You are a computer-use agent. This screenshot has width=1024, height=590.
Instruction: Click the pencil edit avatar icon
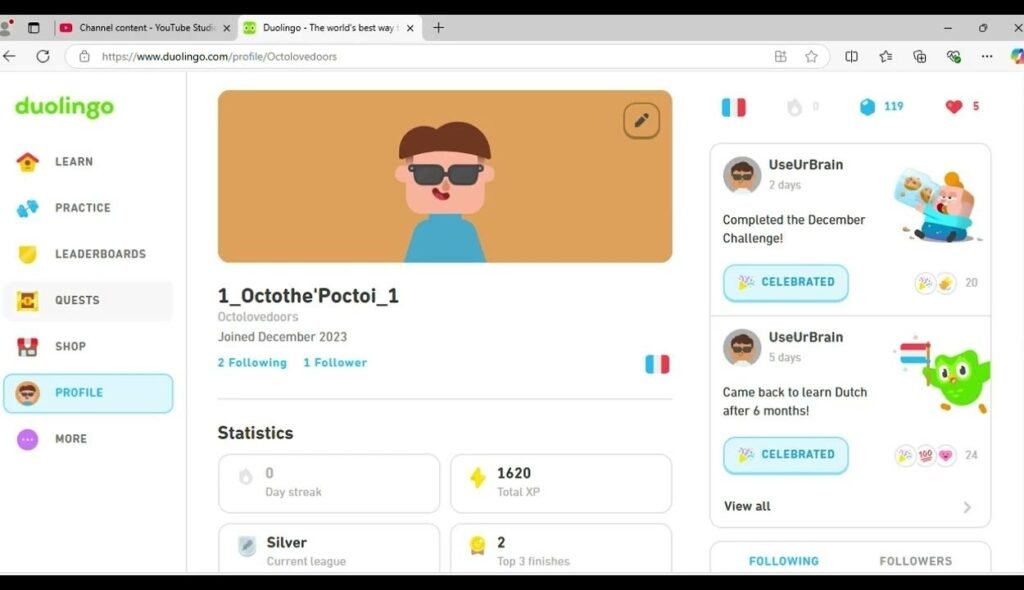pos(641,121)
